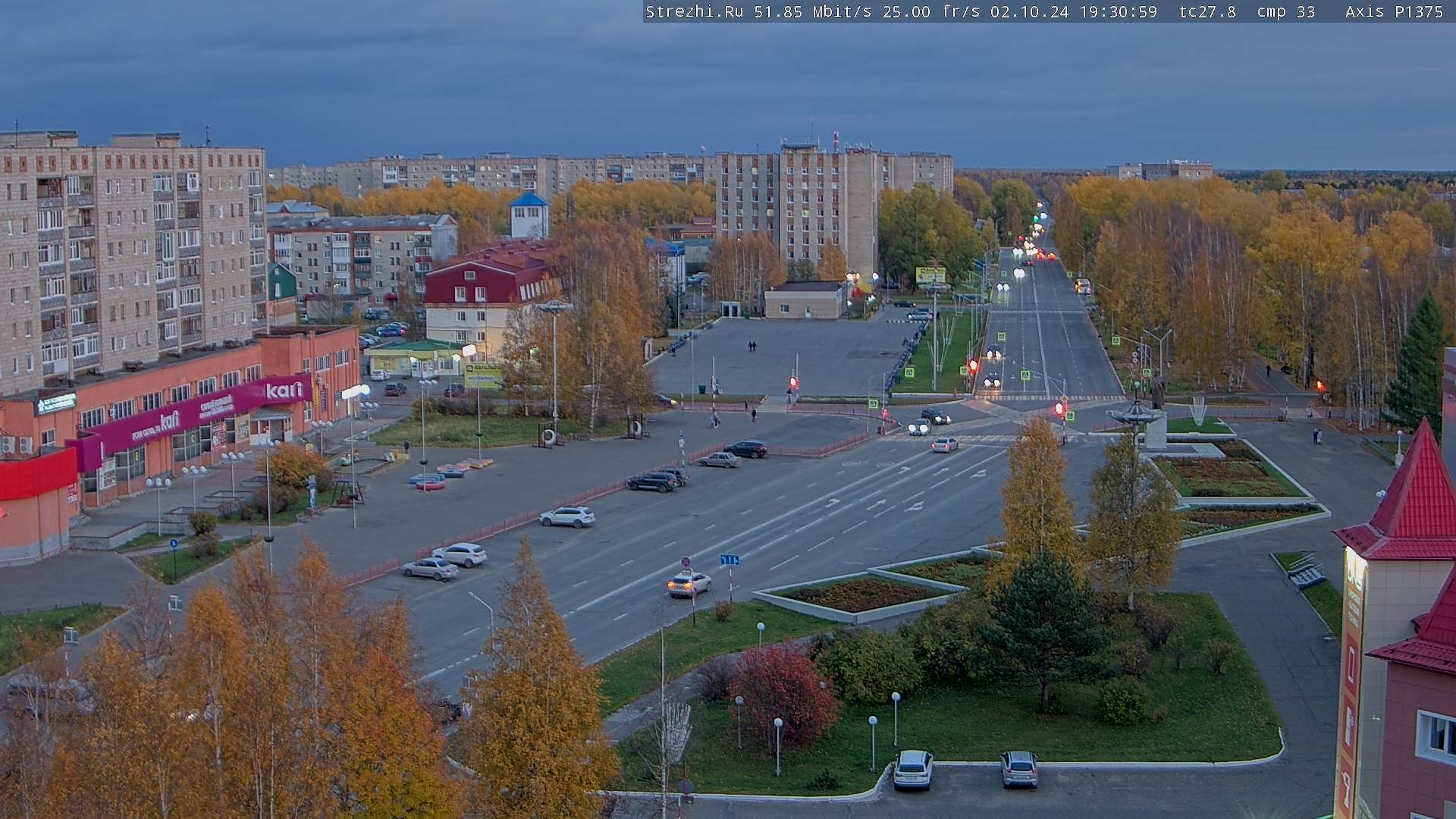Image resolution: width=1456 pixels, height=819 pixels.
Task: Select the tc27.8 overlay value
Action: tap(1208, 11)
